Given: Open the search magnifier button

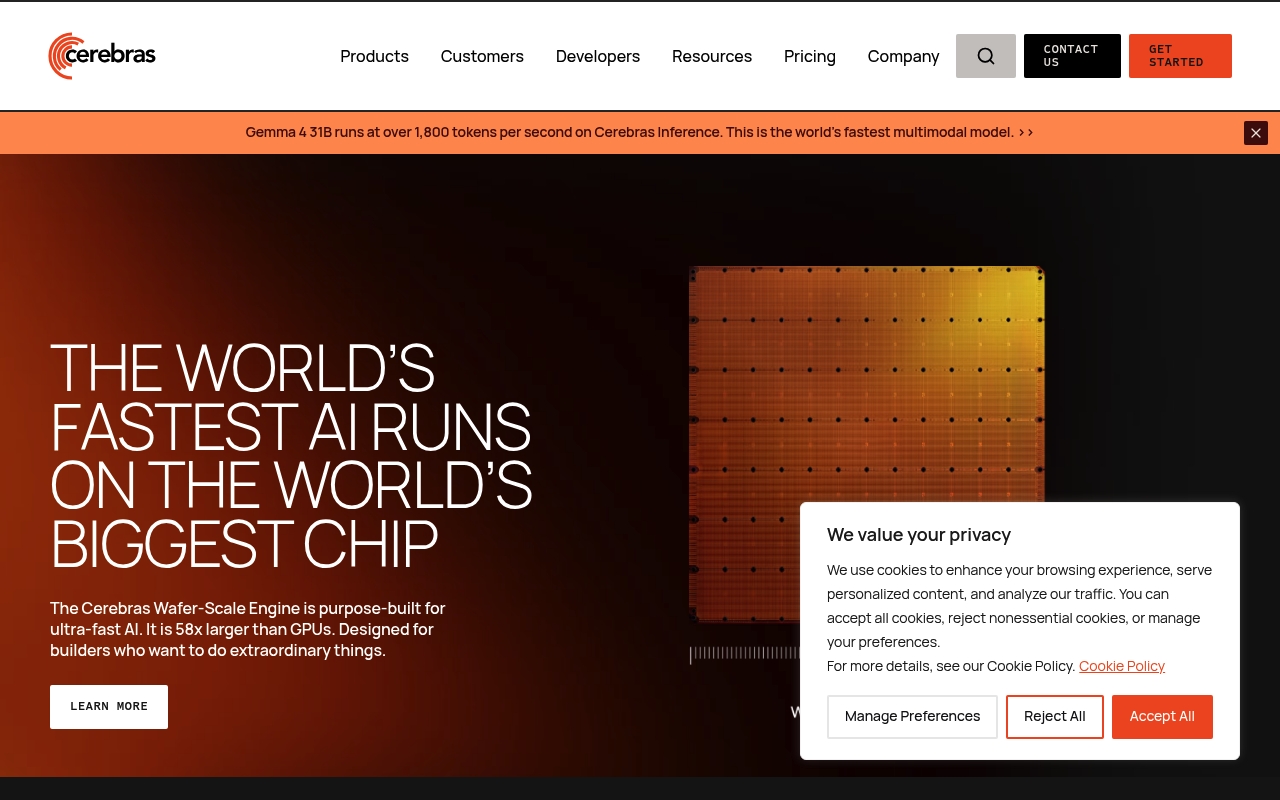Looking at the screenshot, I should (x=985, y=56).
